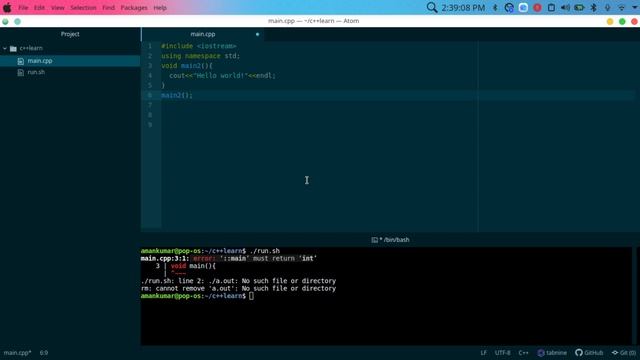This screenshot has height=360, width=640.
Task: Click the search magnifier in top bar
Action: tap(431, 7)
